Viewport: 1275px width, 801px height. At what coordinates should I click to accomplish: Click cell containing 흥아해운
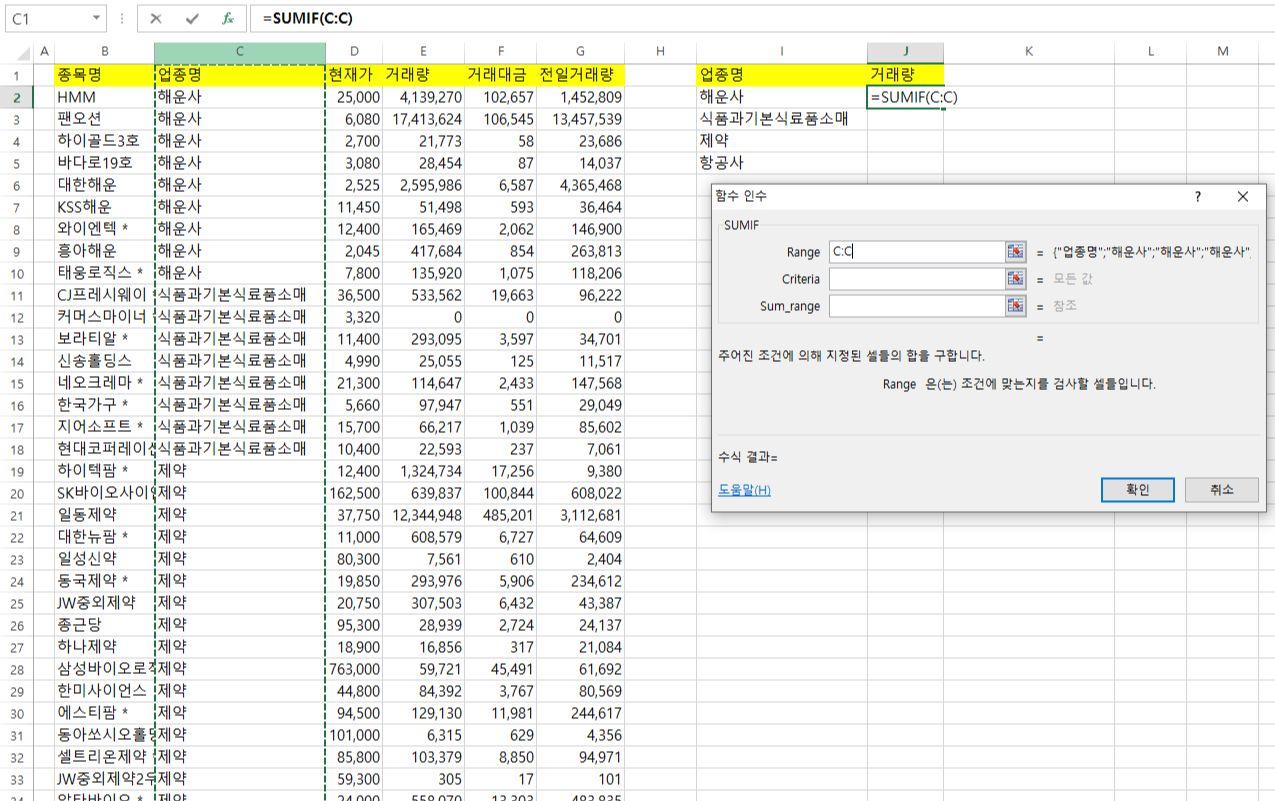tap(104, 251)
